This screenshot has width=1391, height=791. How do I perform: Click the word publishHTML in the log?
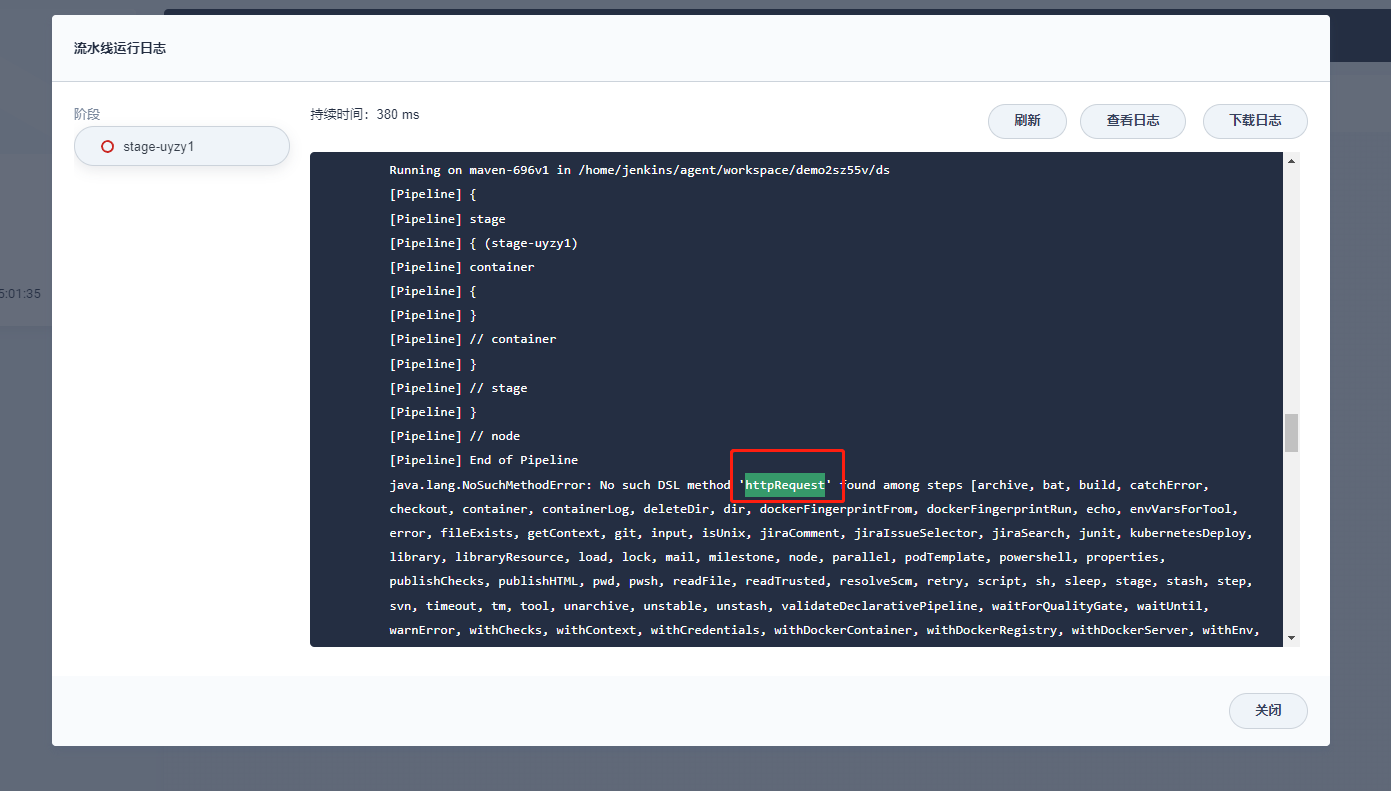[x=539, y=581]
